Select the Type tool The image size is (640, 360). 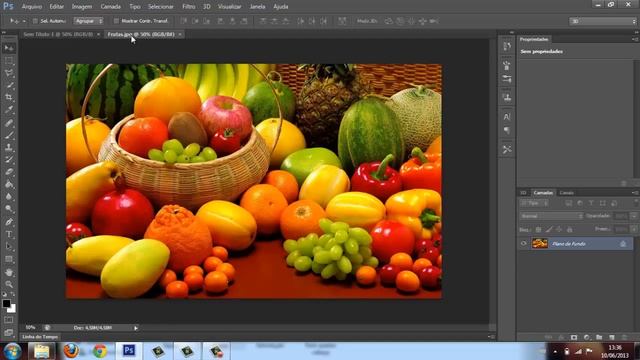(9, 234)
